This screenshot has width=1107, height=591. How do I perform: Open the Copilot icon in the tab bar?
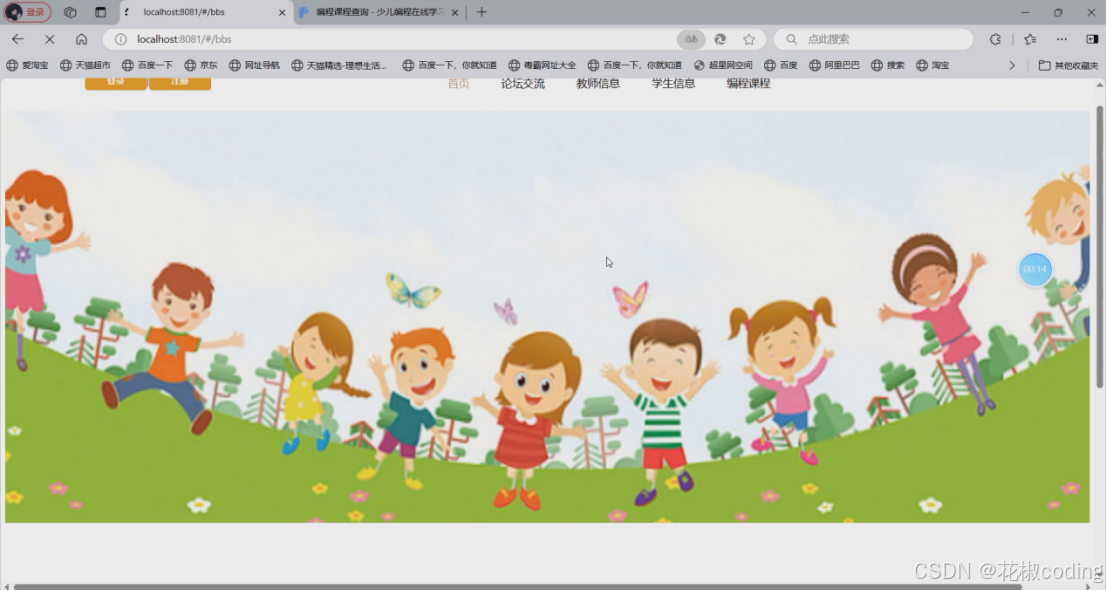click(68, 12)
